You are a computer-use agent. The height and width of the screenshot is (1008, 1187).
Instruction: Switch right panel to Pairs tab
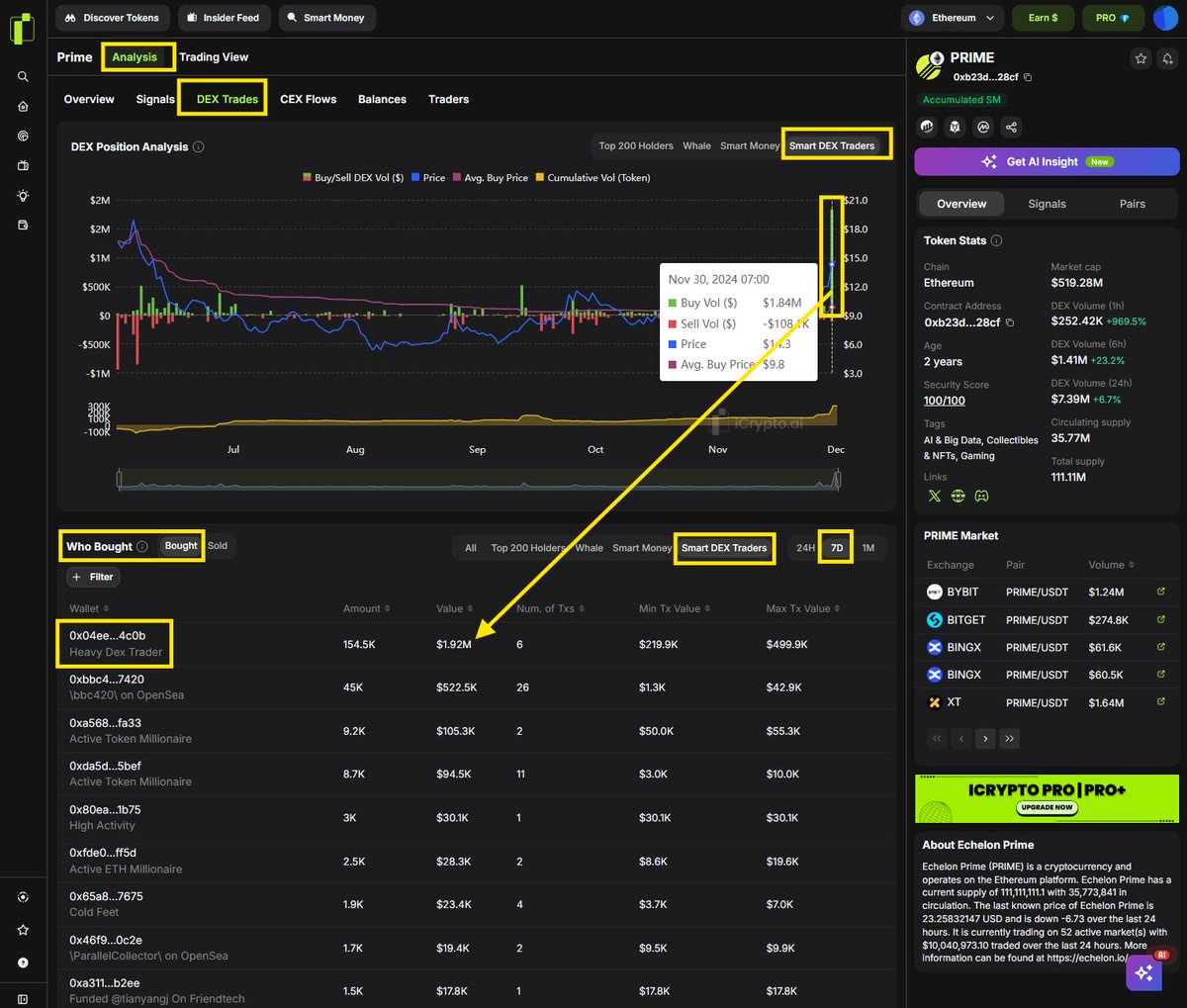[1133, 204]
